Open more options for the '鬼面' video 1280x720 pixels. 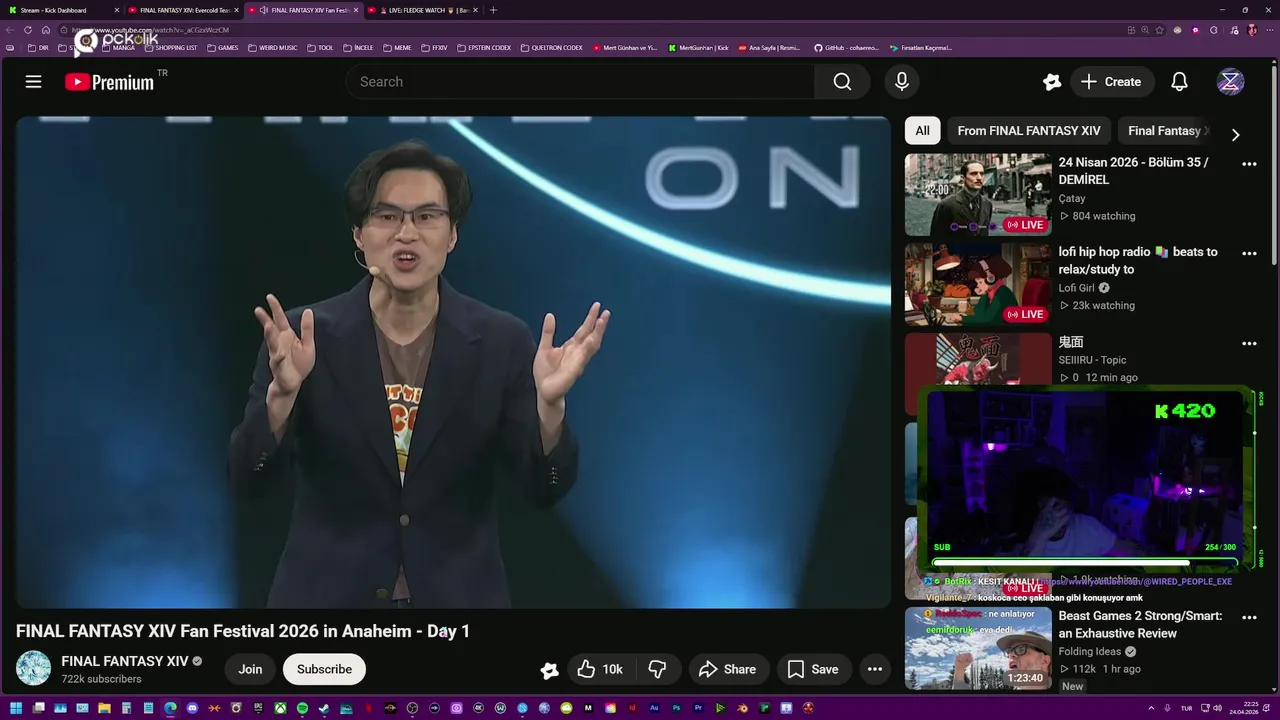1249,344
